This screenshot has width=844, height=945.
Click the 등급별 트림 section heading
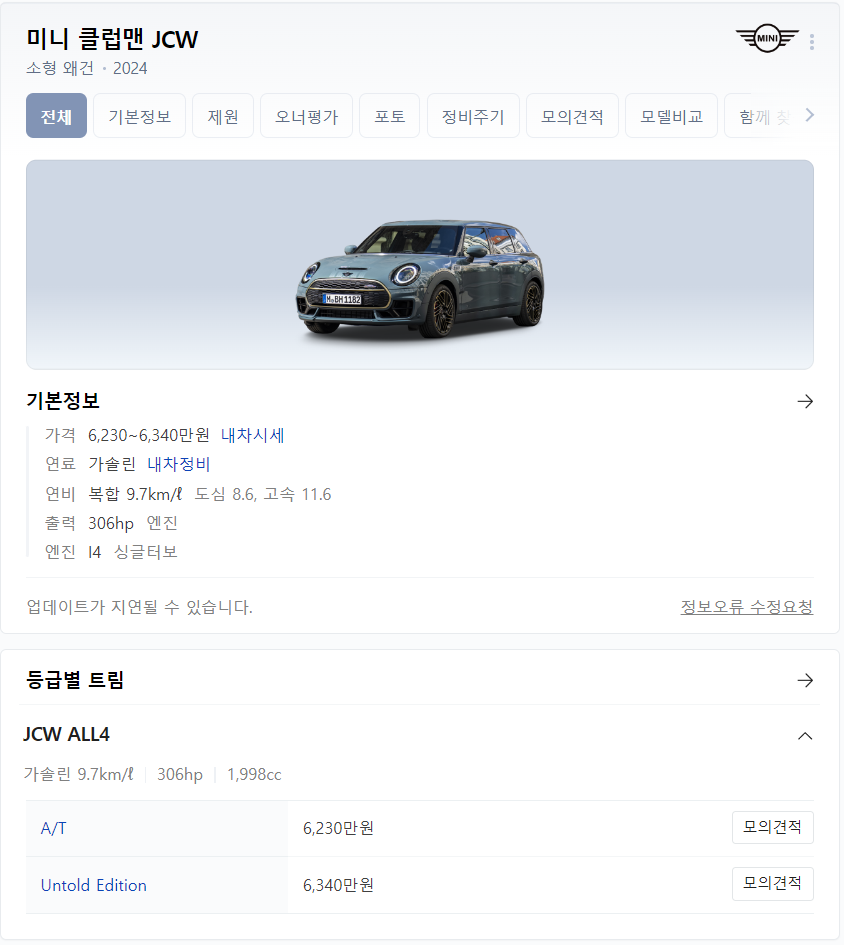pyautogui.click(x=75, y=680)
